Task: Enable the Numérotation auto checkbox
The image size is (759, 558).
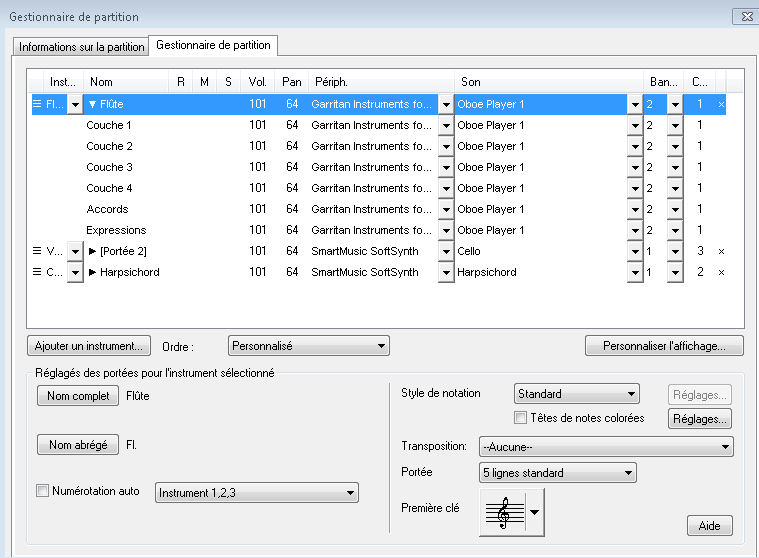Action: click(42, 491)
